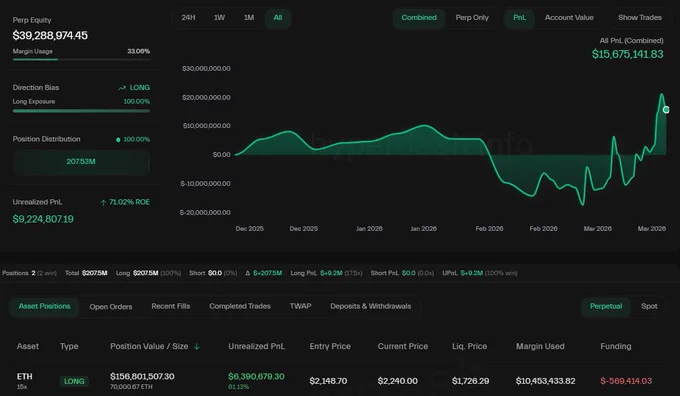Viewport: 680px width, 396px height.
Task: Click the Long PnL $+9.2M stat
Action: pyautogui.click(x=326, y=273)
